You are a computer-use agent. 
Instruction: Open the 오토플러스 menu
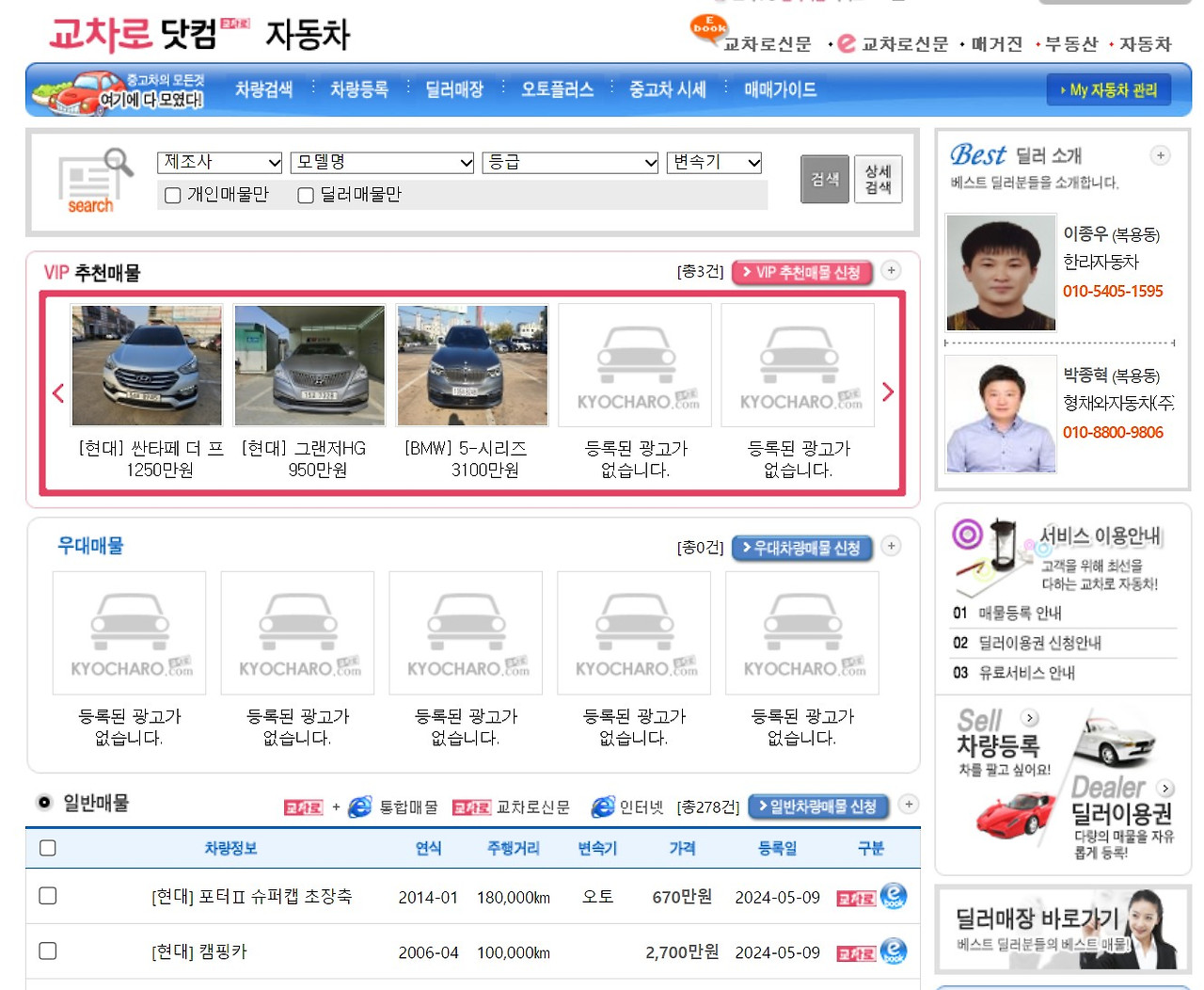pos(558,89)
